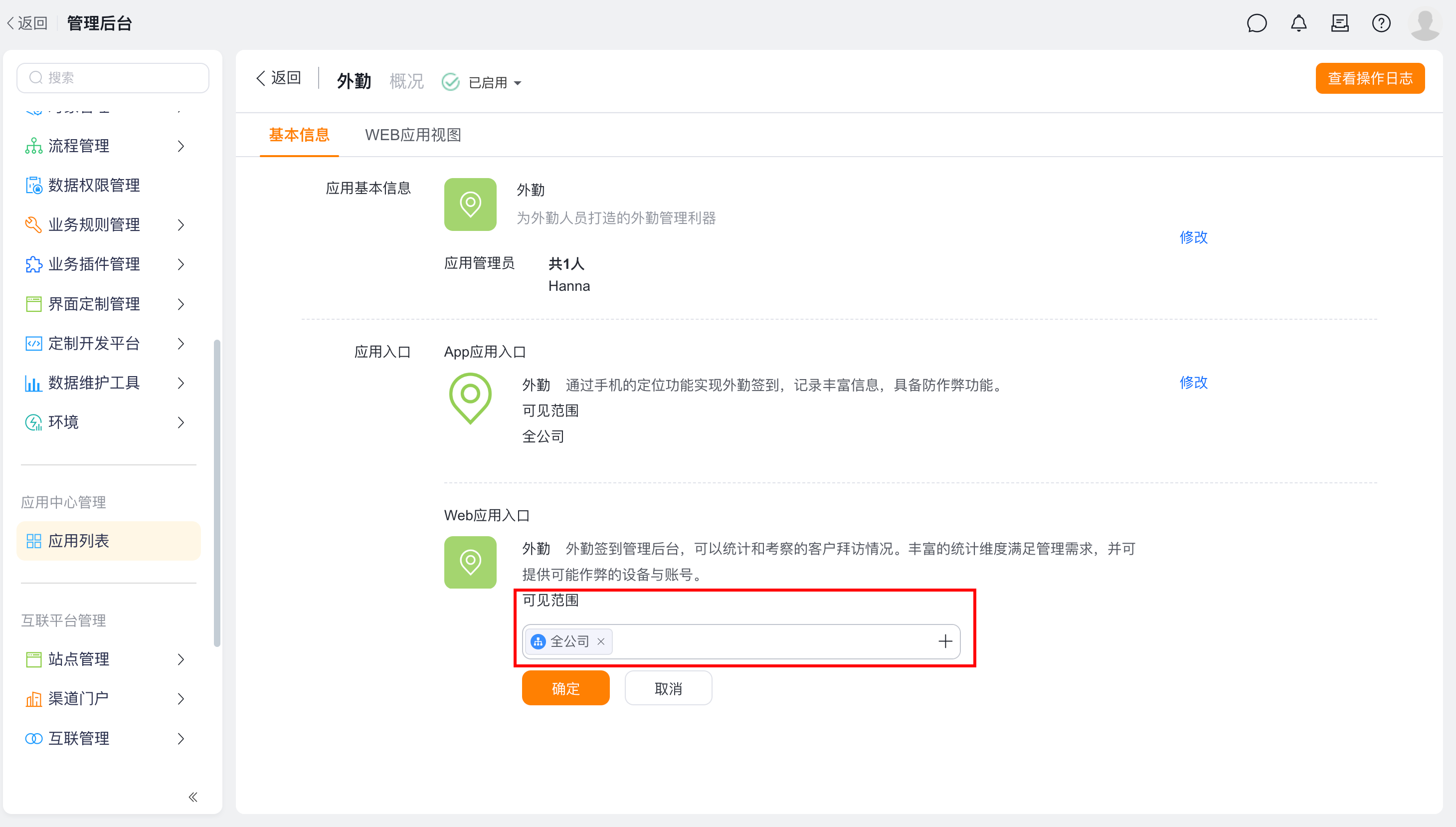Open the help question mark icon
This screenshot has height=827, width=1456.
pyautogui.click(x=1381, y=23)
